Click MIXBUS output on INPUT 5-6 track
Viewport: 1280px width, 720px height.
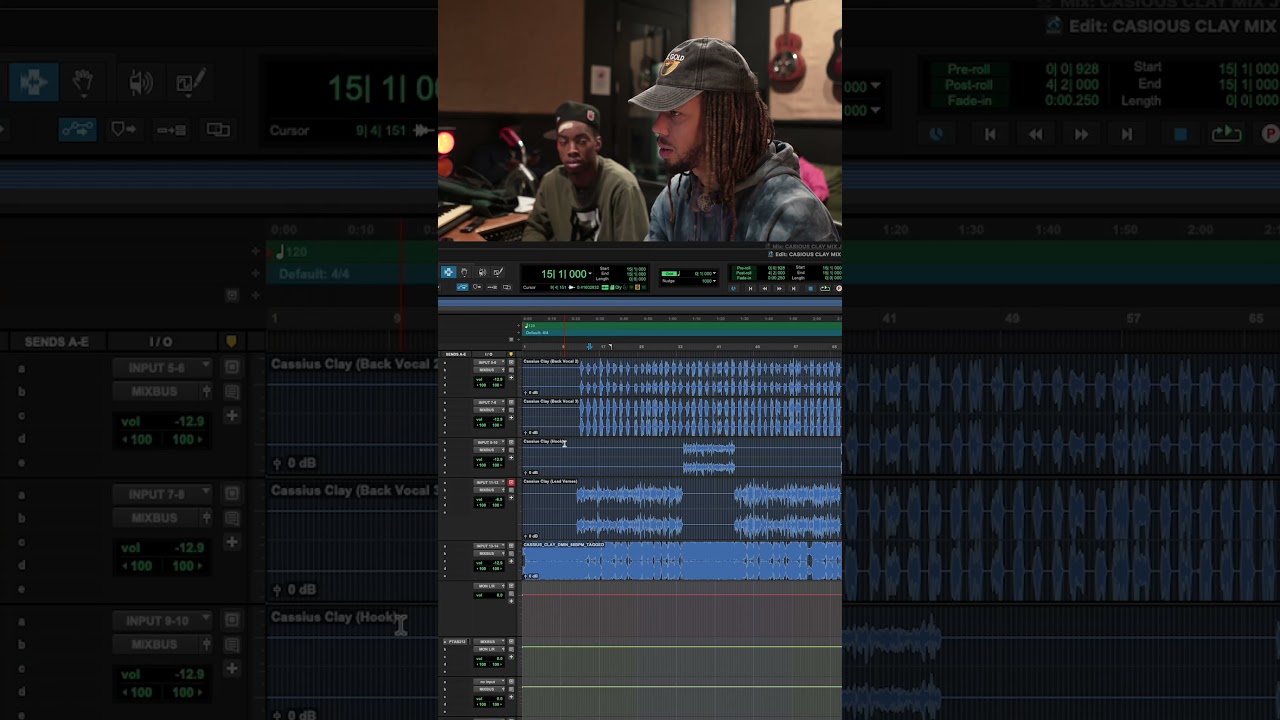click(489, 370)
